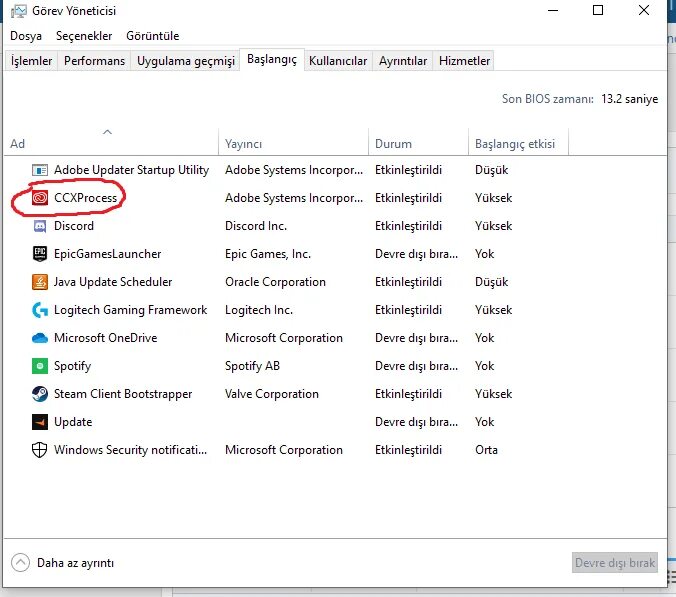
Task: Open the Seçenekler menu
Action: (x=84, y=36)
